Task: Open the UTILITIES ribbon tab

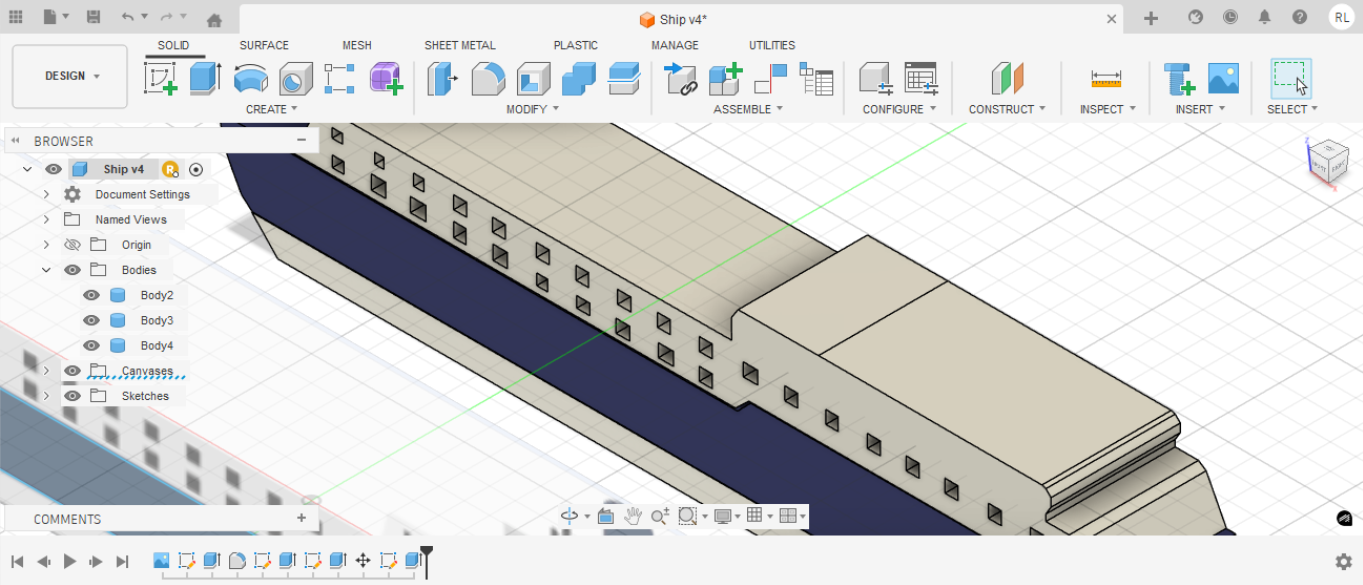Action: tap(771, 45)
